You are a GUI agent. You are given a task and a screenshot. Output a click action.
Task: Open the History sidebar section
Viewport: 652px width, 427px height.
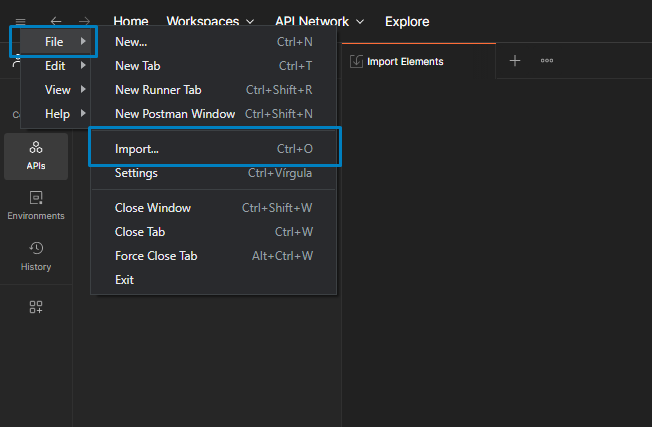coord(36,257)
